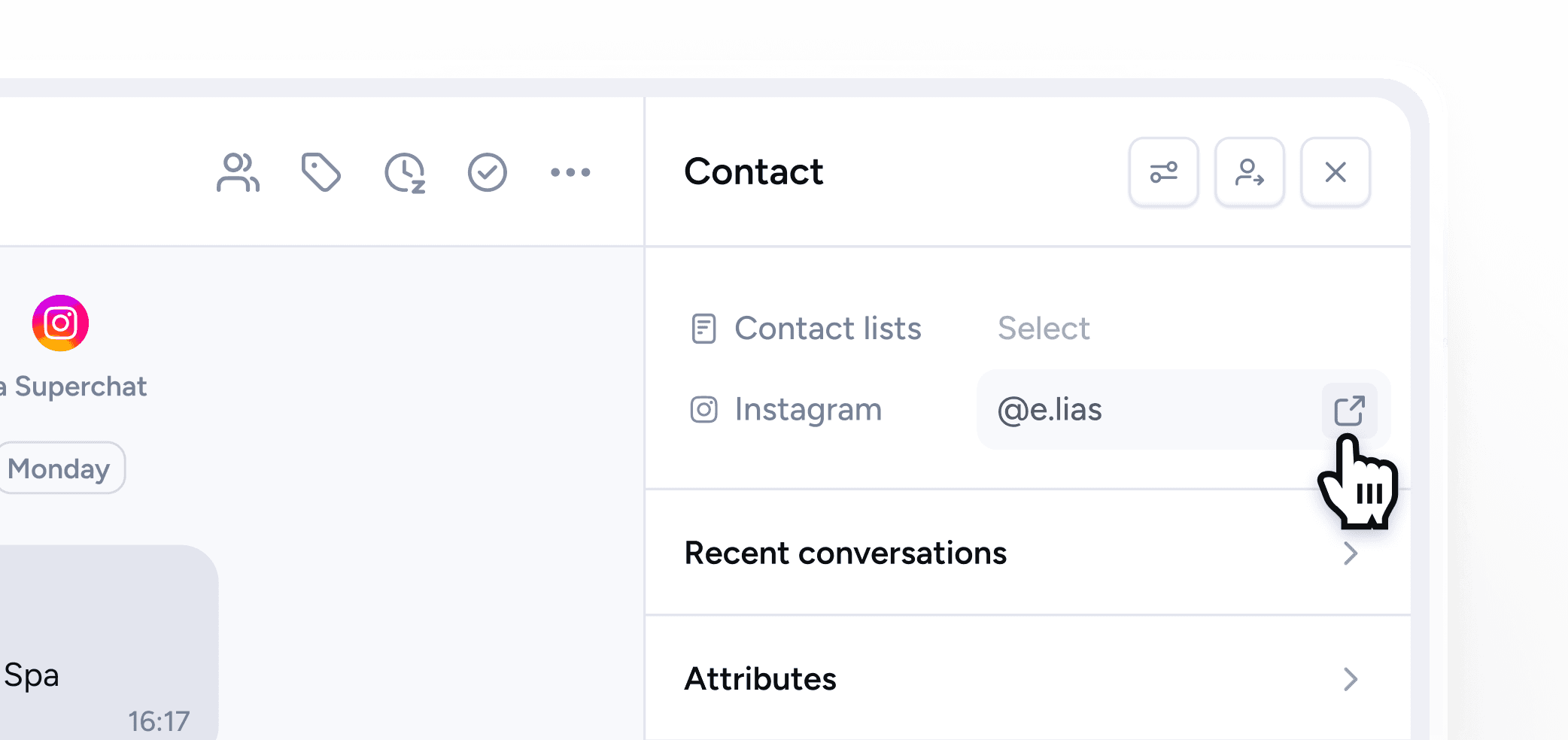Screen dimensions: 1568x740
Task: Click the Contact lists label
Action: [828, 329]
